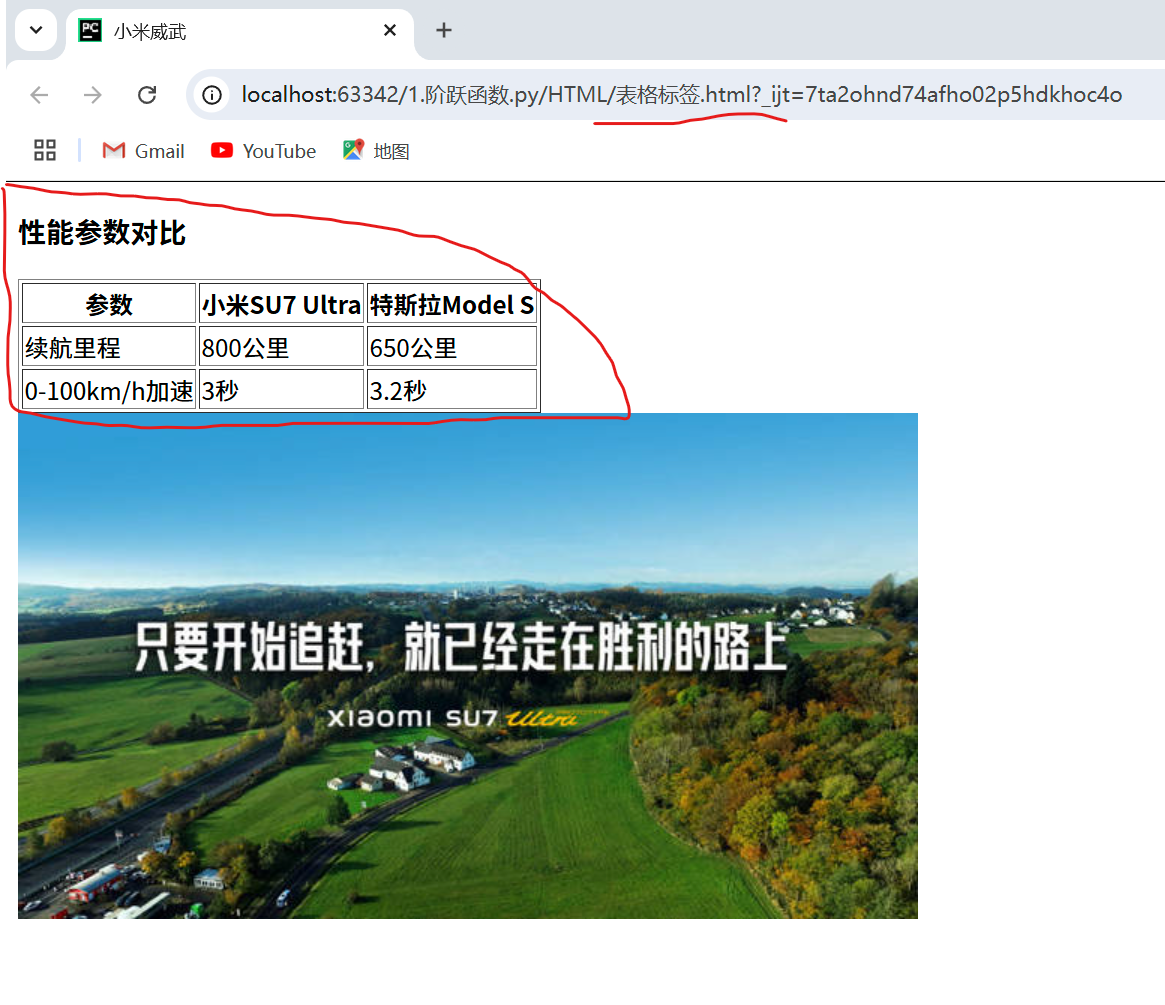Click the 800公里 table cell
Screen dimensions: 1165x1005
[281, 347]
